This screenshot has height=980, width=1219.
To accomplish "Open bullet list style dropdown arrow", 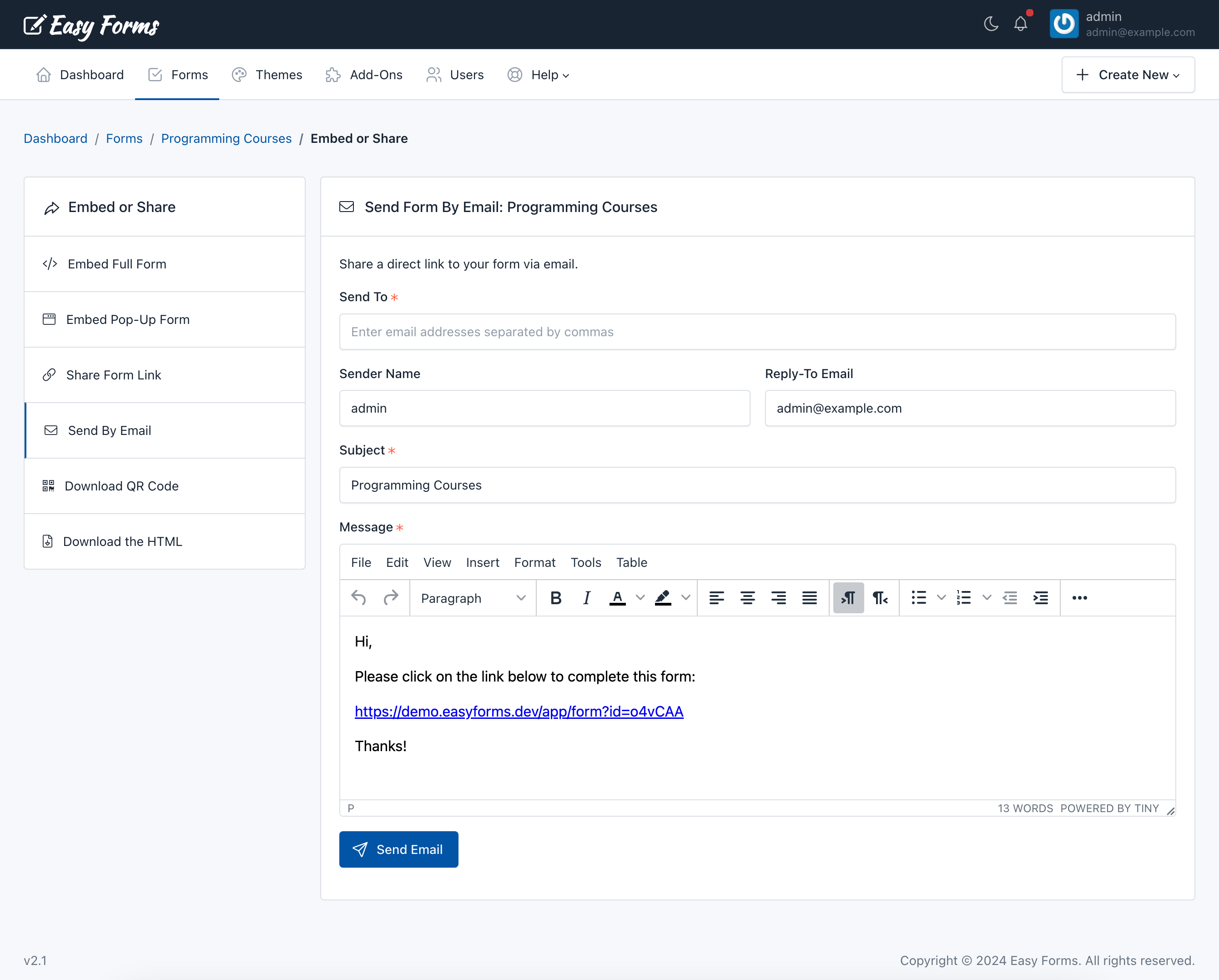I will pos(942,598).
